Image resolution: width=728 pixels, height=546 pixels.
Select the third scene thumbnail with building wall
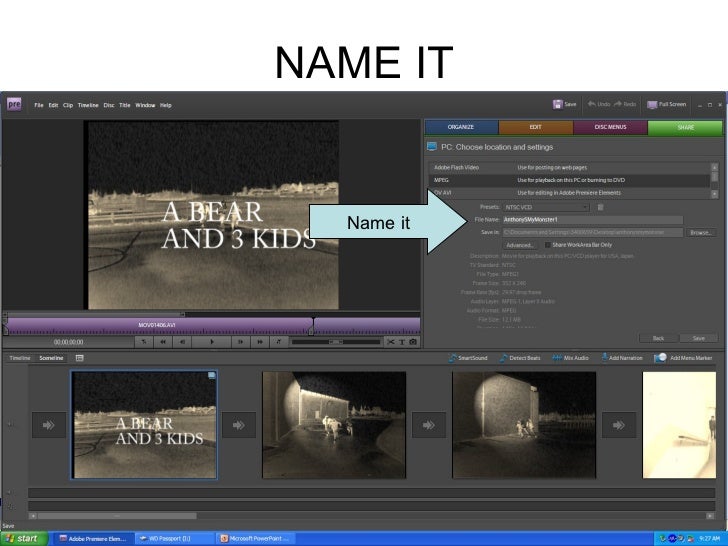(x=524, y=425)
